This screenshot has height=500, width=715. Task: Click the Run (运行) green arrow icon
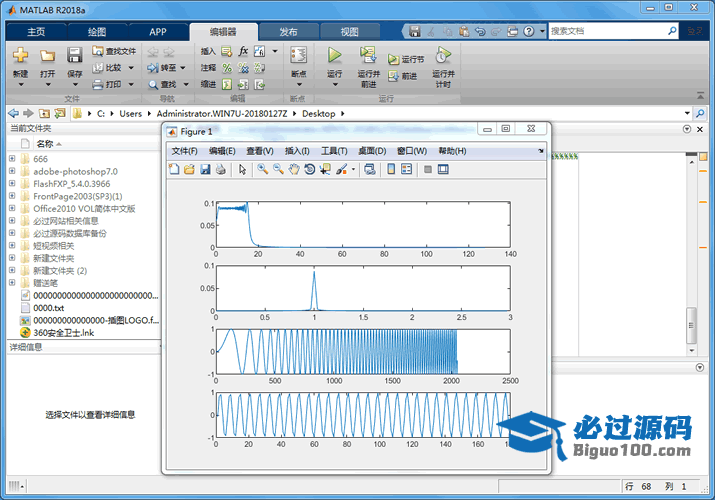[335, 56]
